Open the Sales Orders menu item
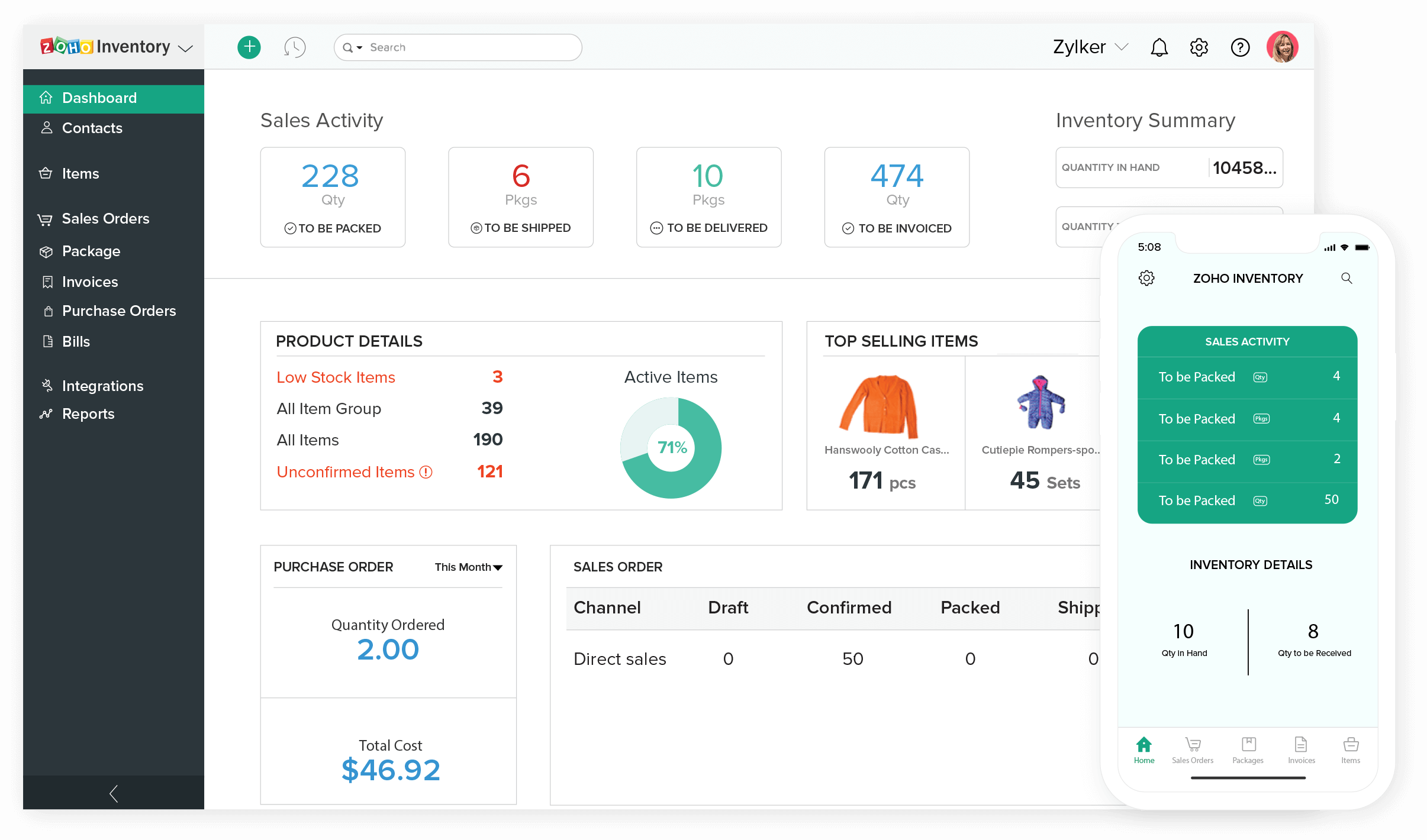 (105, 218)
